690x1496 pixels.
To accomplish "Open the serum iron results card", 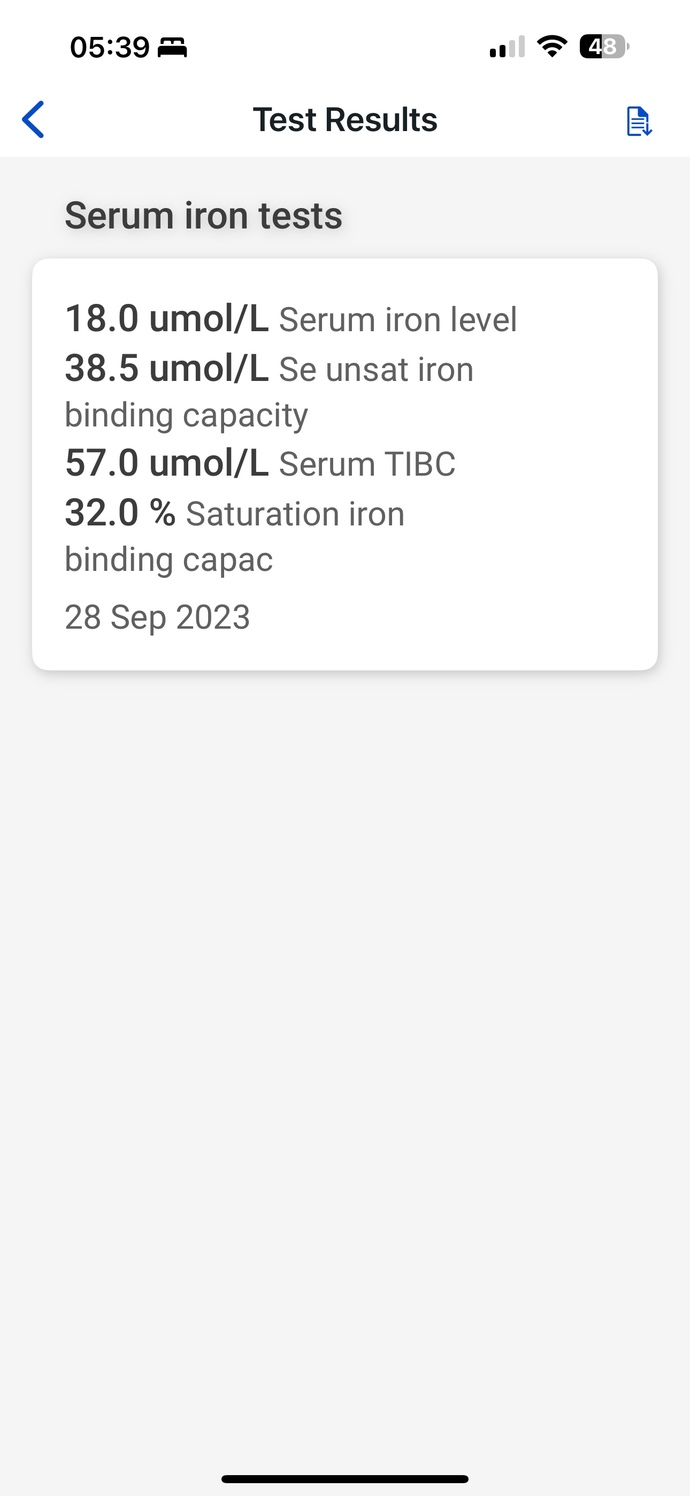I will click(x=344, y=461).
